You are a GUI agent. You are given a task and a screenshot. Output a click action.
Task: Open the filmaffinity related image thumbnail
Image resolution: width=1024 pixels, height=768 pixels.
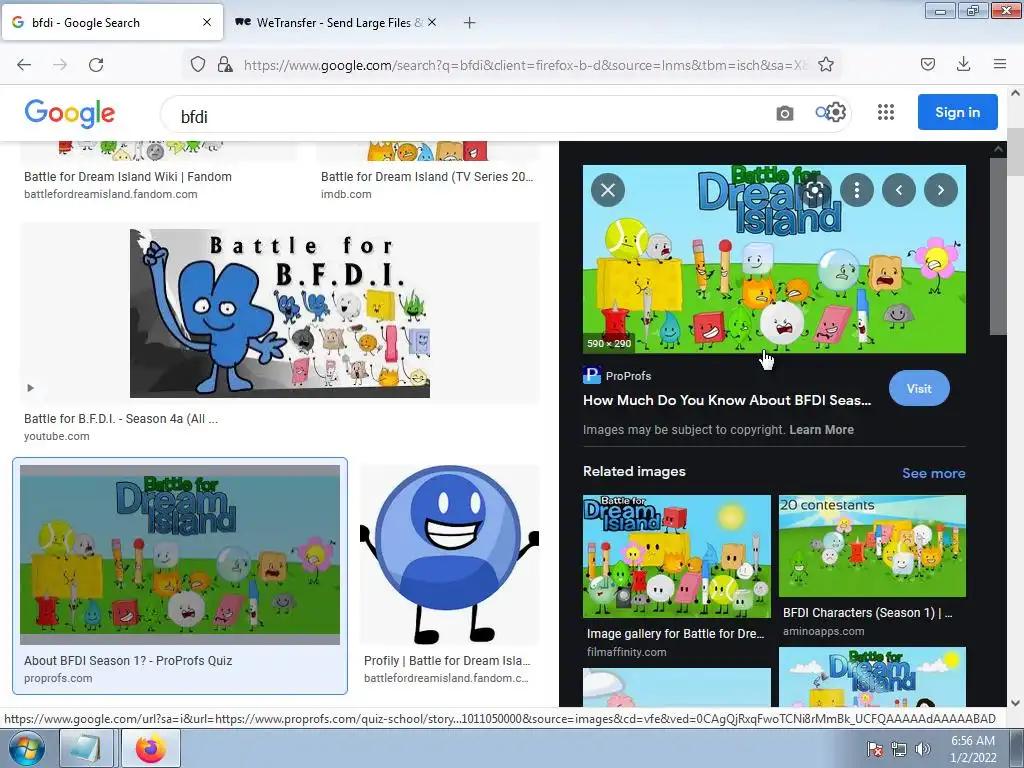(x=677, y=556)
